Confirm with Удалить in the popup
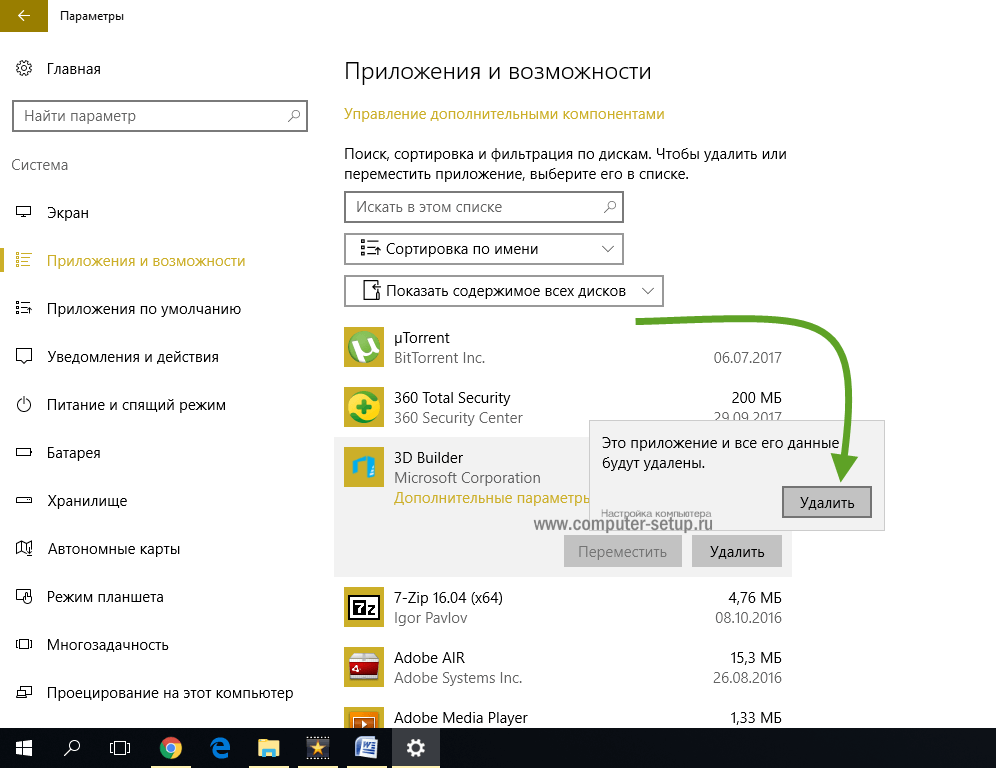This screenshot has height=768, width=996. tap(827, 502)
